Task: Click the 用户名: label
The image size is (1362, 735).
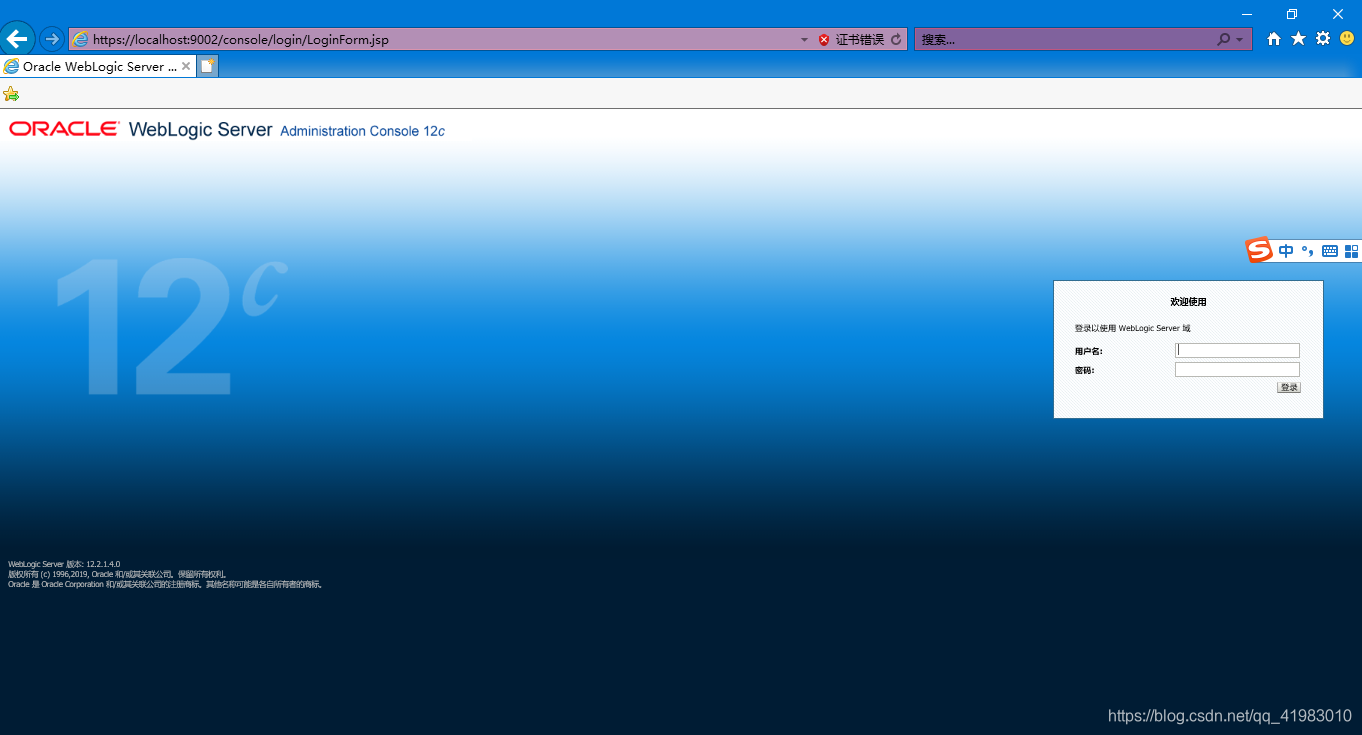Action: (x=1088, y=351)
